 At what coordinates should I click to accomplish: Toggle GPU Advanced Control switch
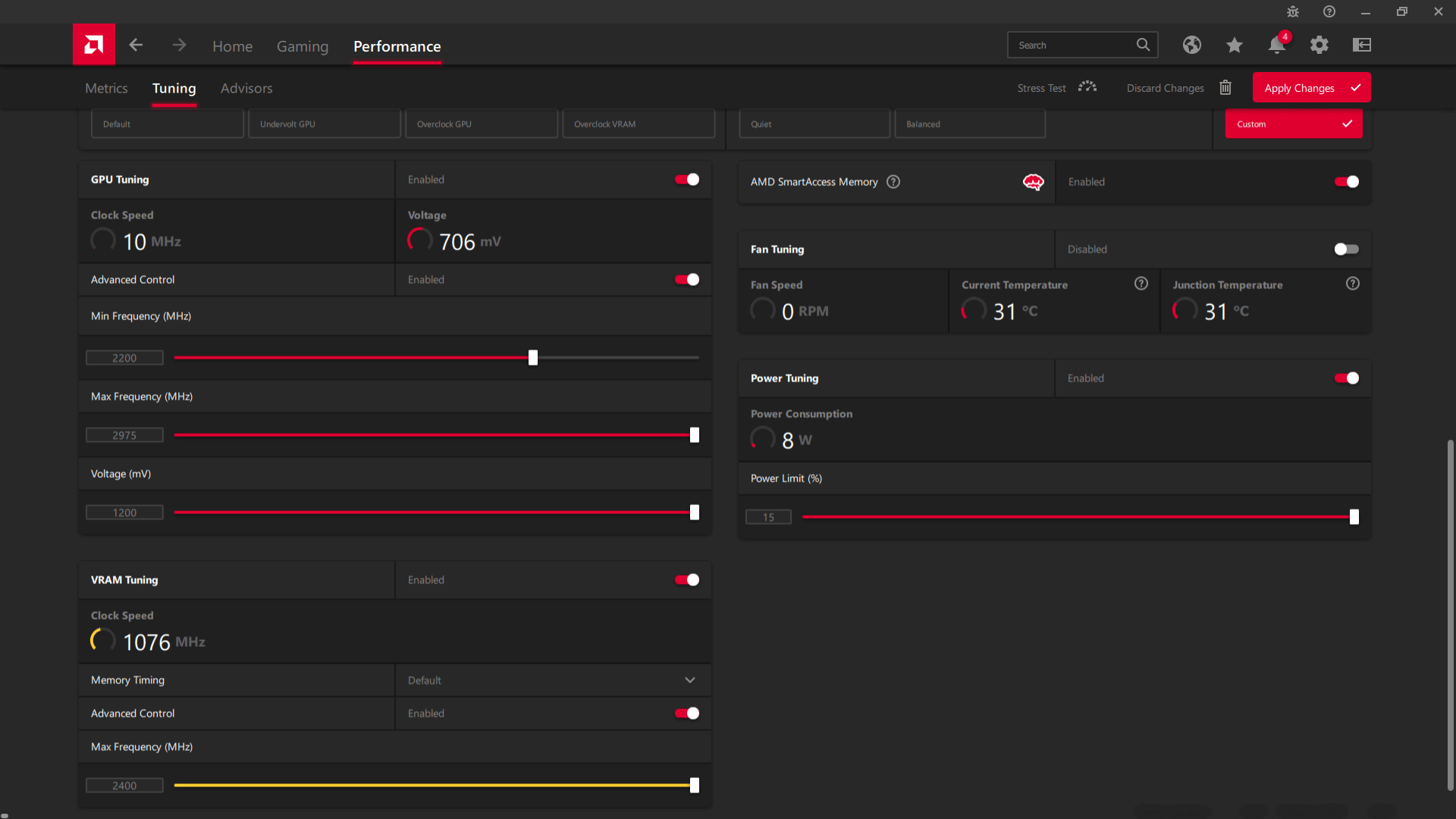pyautogui.click(x=687, y=280)
